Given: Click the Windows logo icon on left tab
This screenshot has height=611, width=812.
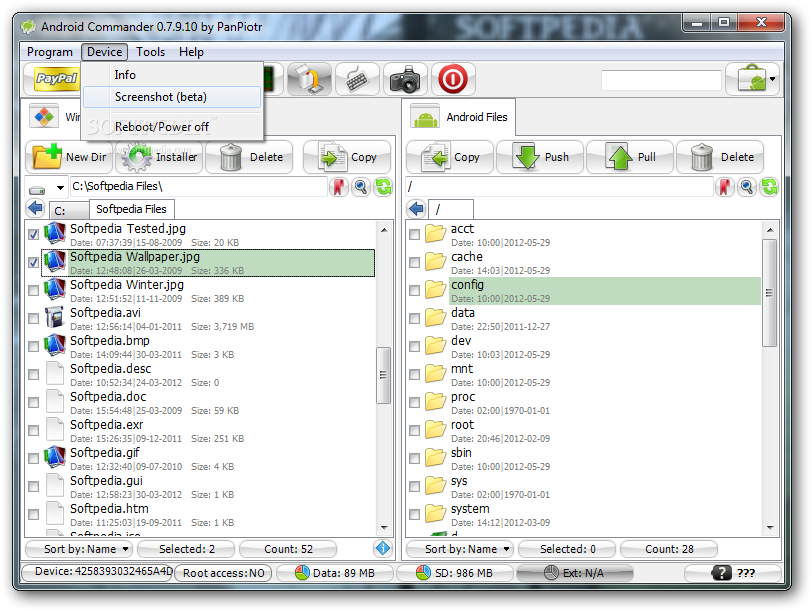Looking at the screenshot, I should pyautogui.click(x=44, y=116).
